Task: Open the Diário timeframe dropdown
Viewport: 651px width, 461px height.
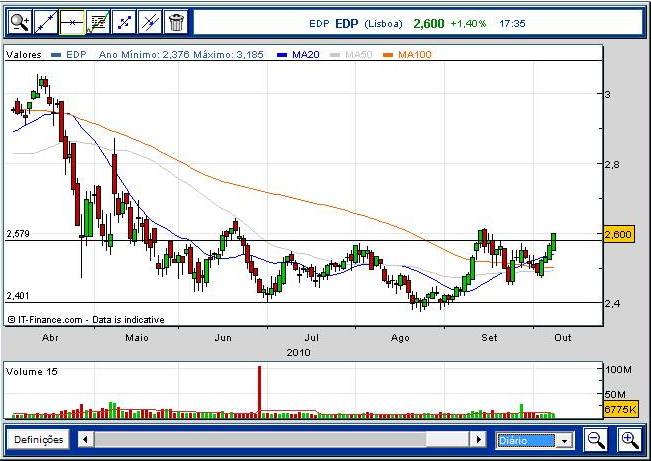Action: [535, 440]
